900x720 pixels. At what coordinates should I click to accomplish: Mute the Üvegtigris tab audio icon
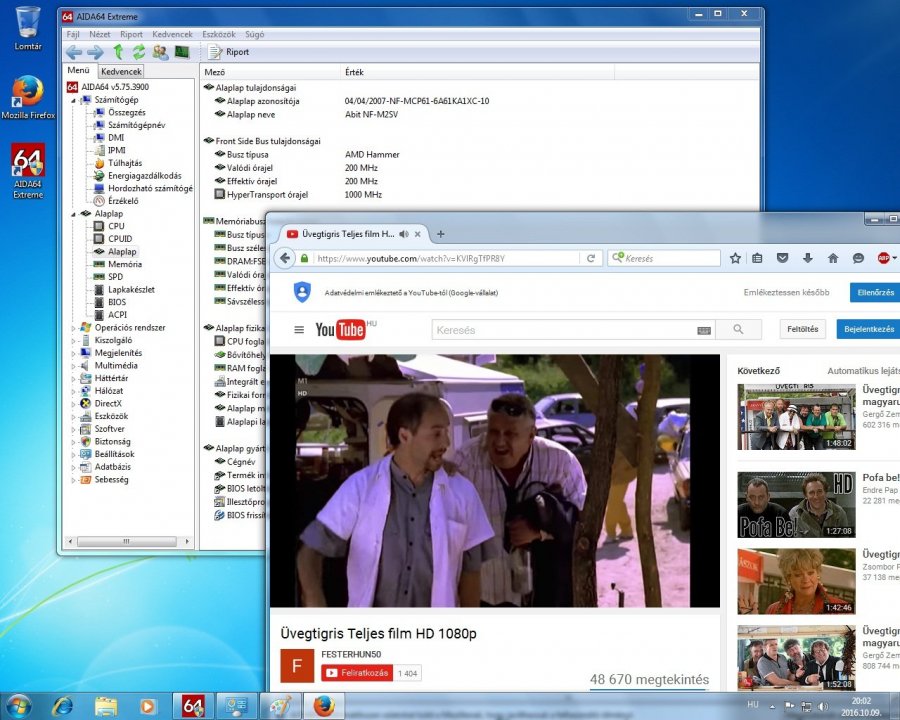[x=404, y=234]
